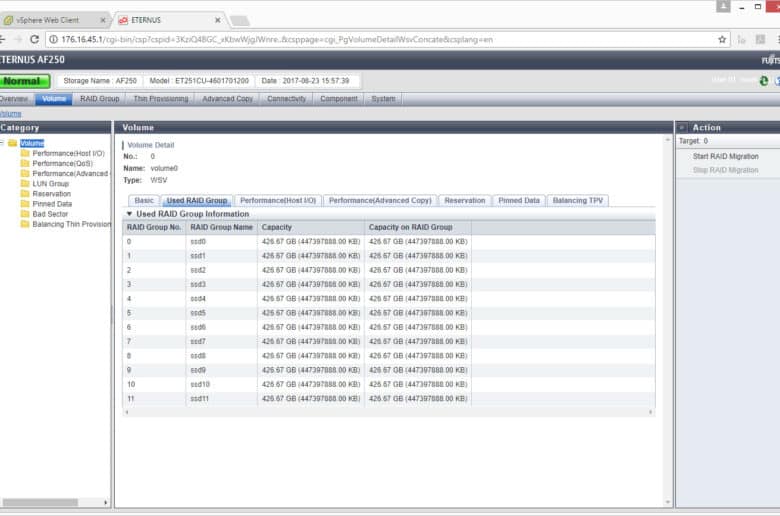The height and width of the screenshot is (516, 780).
Task: Switch to the Pinned Data detail tab
Action: [519, 201]
